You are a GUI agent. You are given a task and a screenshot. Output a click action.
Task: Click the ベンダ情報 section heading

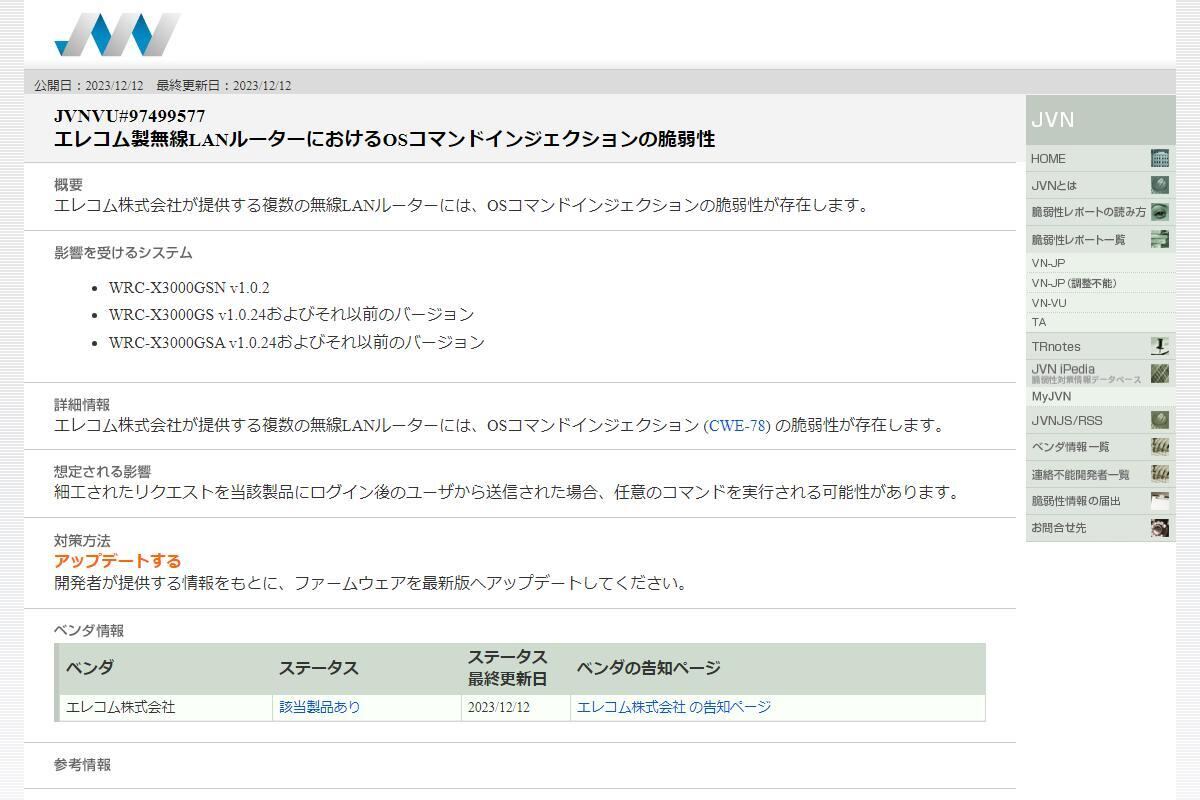[89, 631]
